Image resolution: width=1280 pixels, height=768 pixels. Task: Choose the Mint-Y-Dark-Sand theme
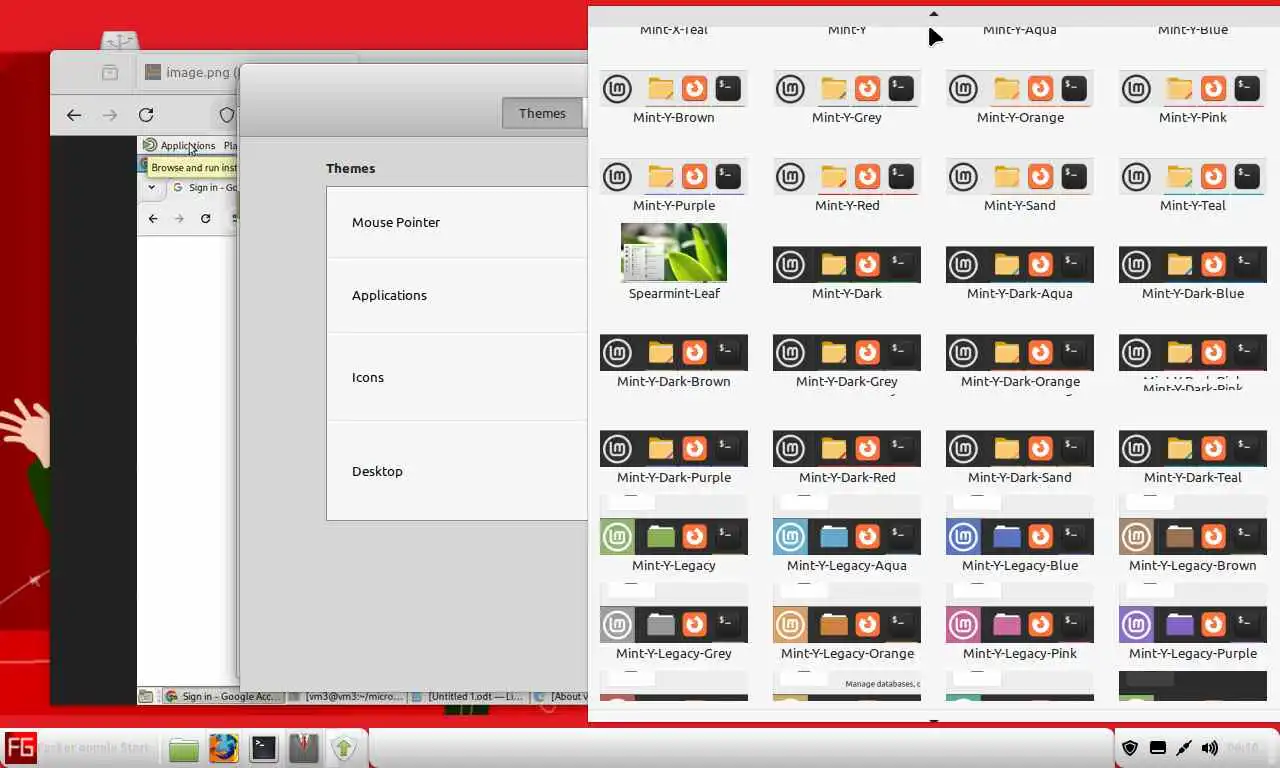pyautogui.click(x=1020, y=449)
